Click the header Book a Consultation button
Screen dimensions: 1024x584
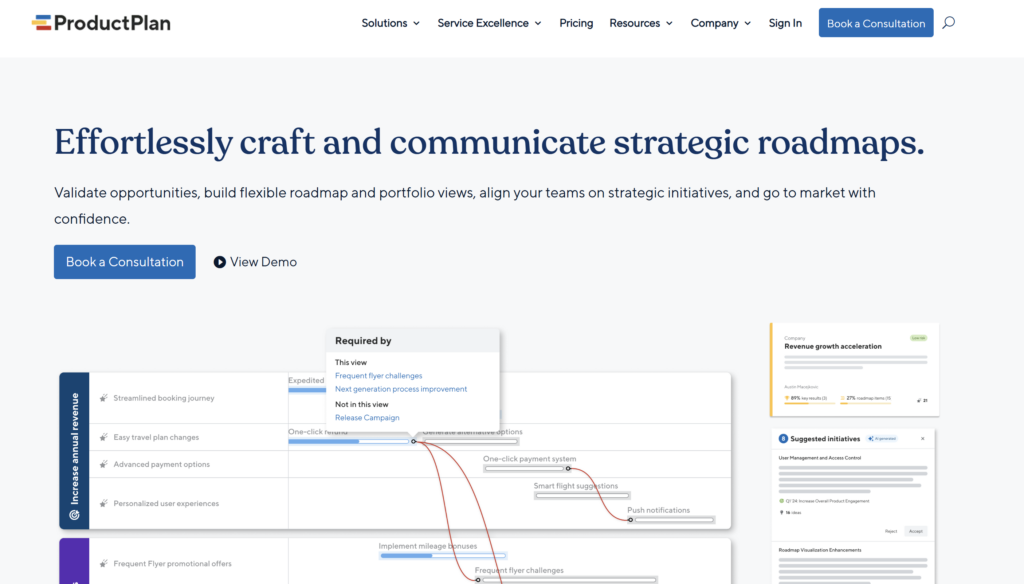[875, 23]
